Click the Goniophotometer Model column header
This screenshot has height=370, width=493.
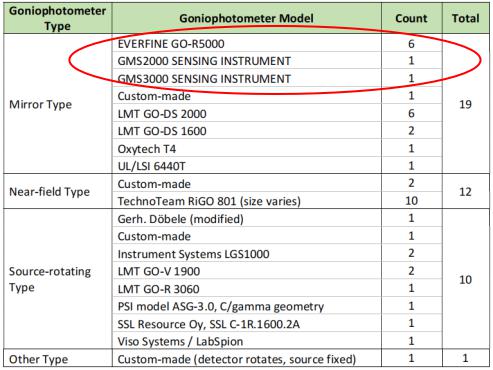click(247, 18)
